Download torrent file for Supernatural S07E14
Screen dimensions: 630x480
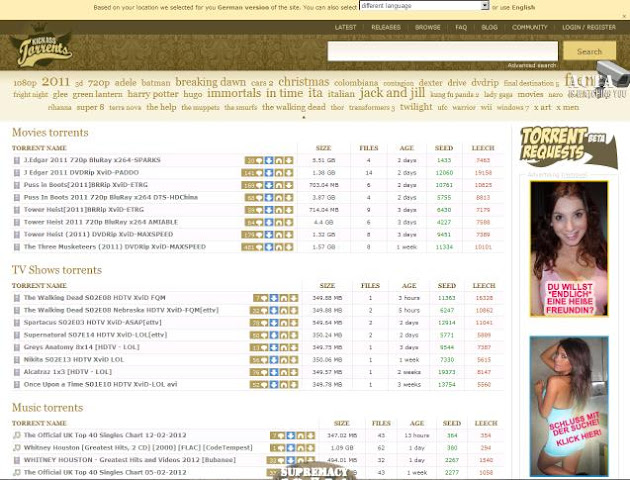click(x=294, y=335)
